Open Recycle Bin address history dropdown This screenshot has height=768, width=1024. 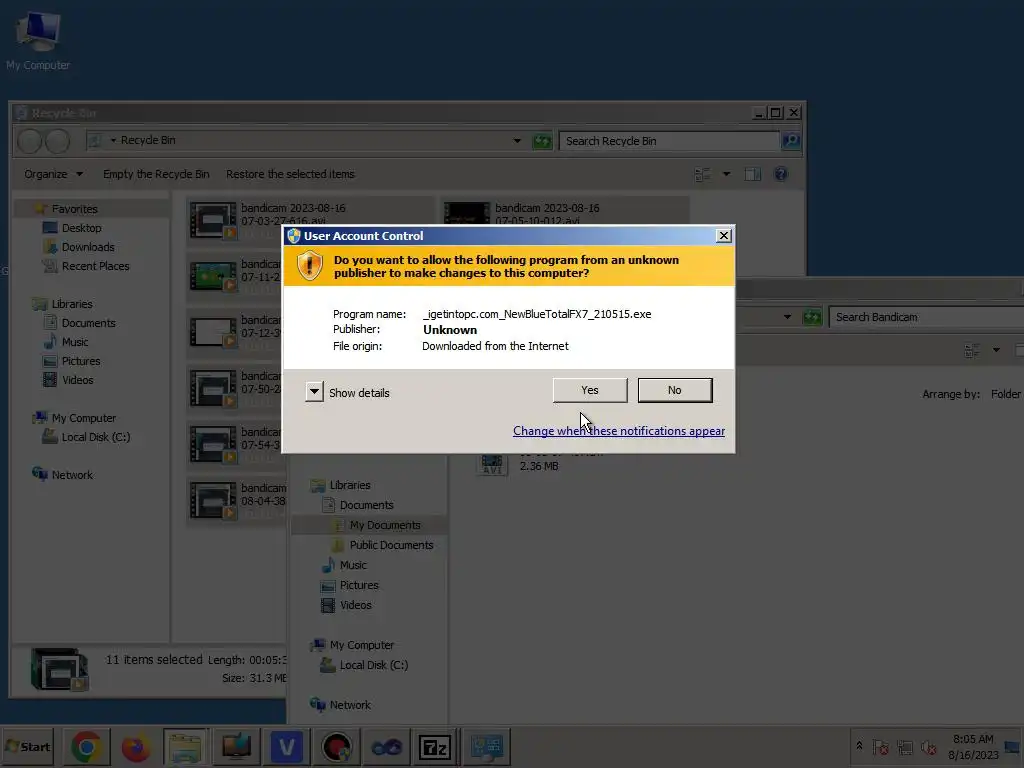coord(517,141)
